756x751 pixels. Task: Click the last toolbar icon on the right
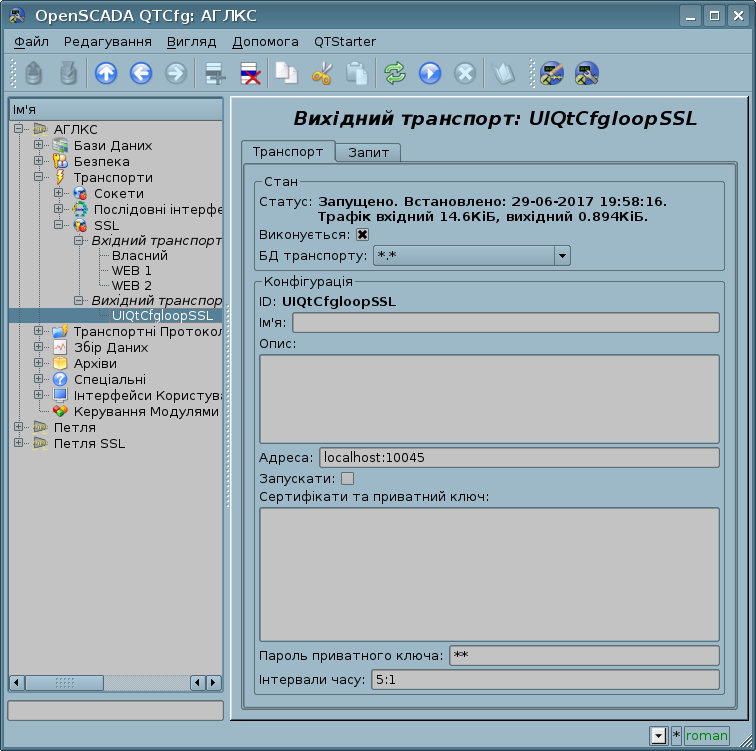587,73
